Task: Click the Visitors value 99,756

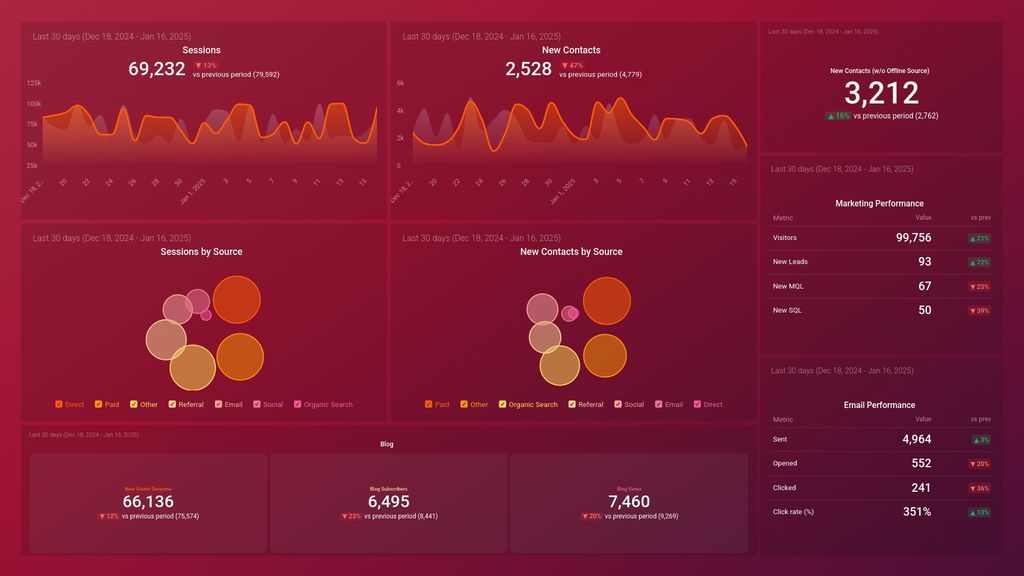Action: [x=913, y=238]
